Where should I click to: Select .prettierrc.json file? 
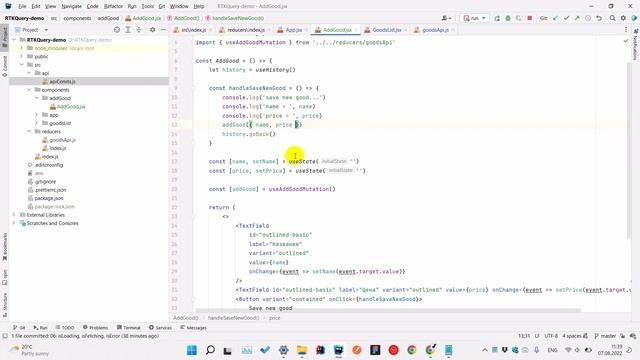pos(50,190)
